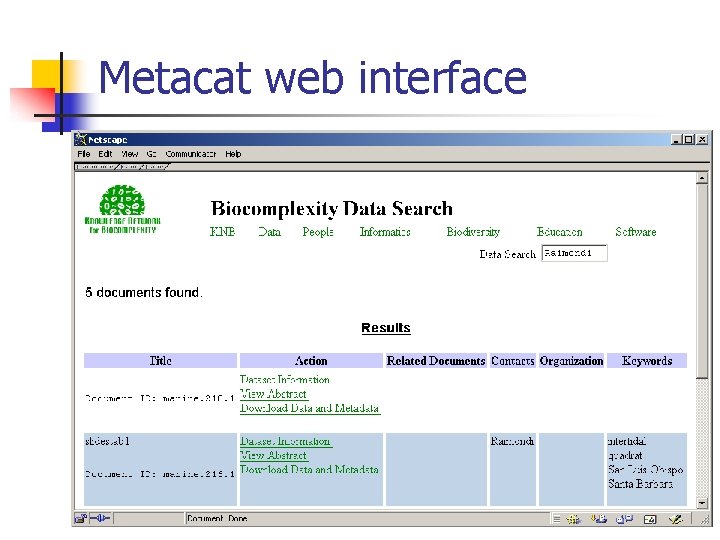Click the Keywords column header
The height and width of the screenshot is (540, 720).
click(x=647, y=361)
